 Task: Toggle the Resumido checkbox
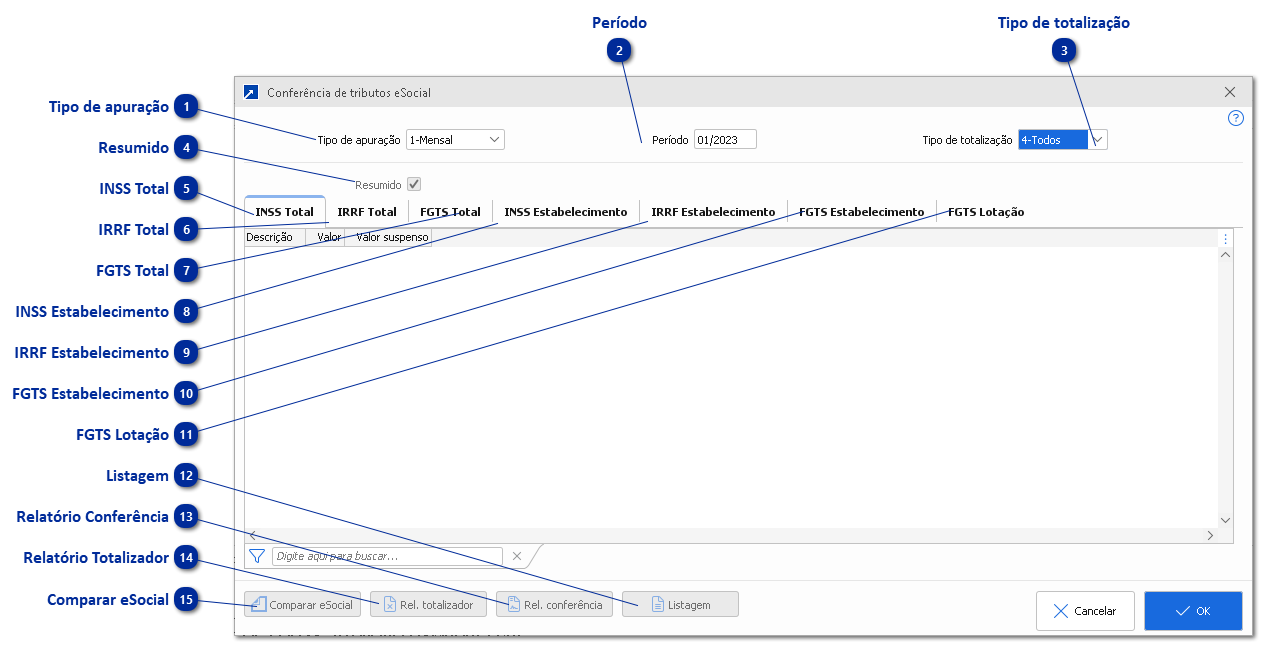[414, 184]
